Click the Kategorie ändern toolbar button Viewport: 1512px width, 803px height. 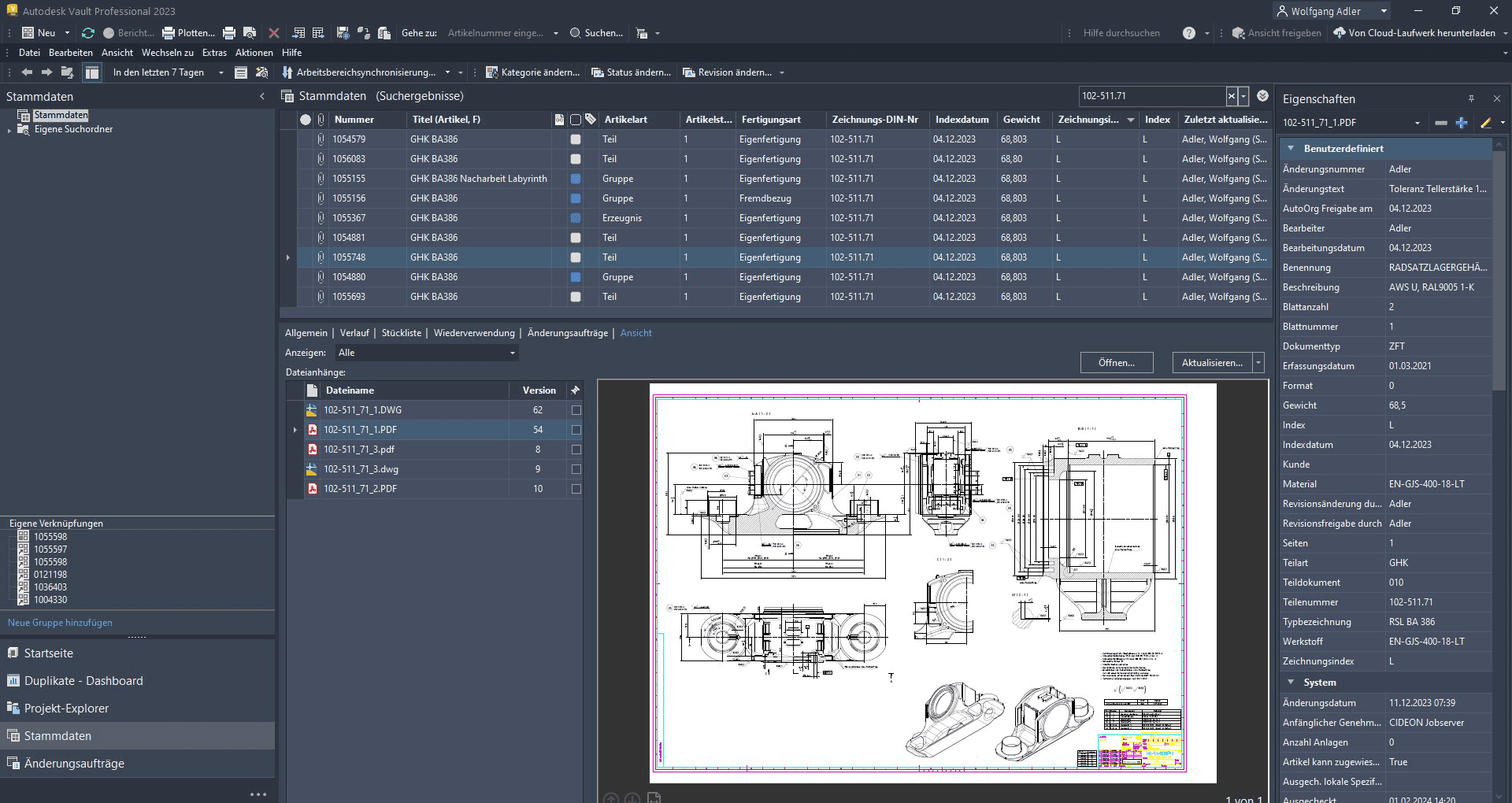pos(532,72)
